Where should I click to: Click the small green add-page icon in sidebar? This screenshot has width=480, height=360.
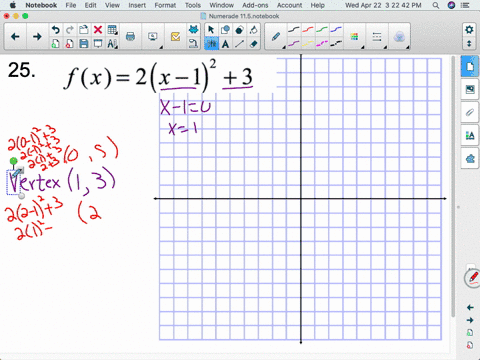point(470,333)
